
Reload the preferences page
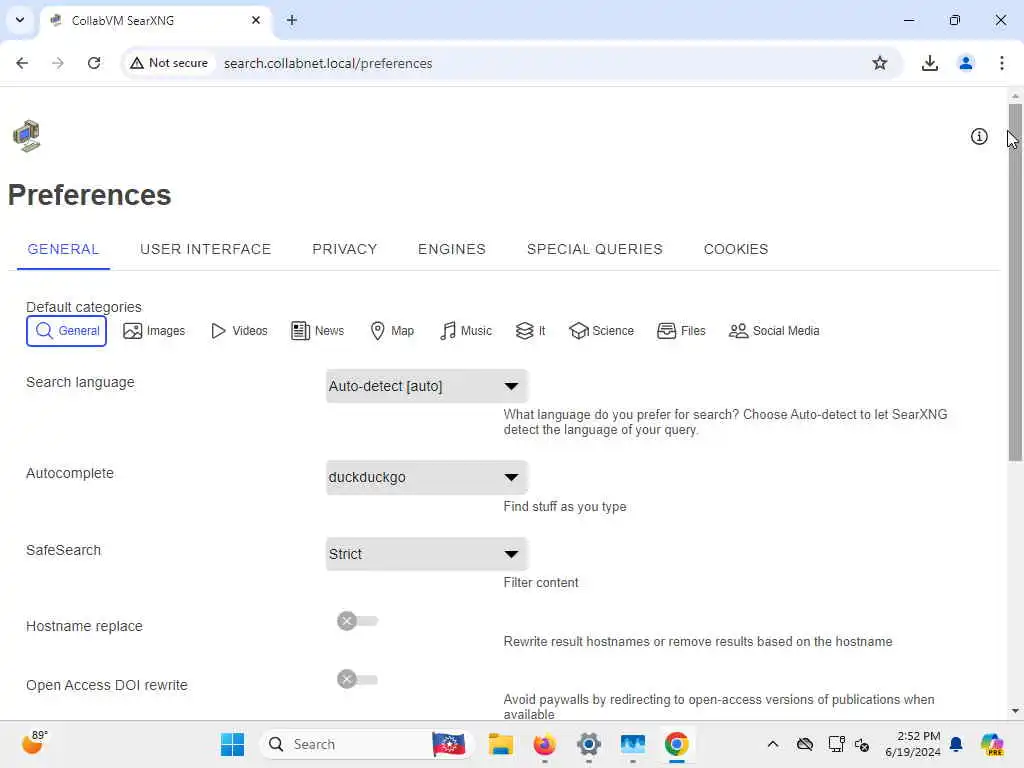[94, 63]
